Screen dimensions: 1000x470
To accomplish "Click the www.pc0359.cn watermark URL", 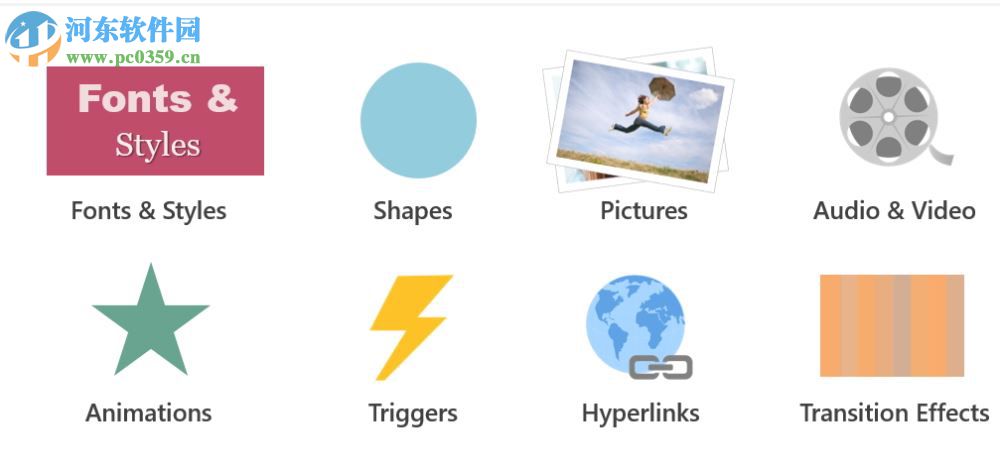I will coord(133,57).
